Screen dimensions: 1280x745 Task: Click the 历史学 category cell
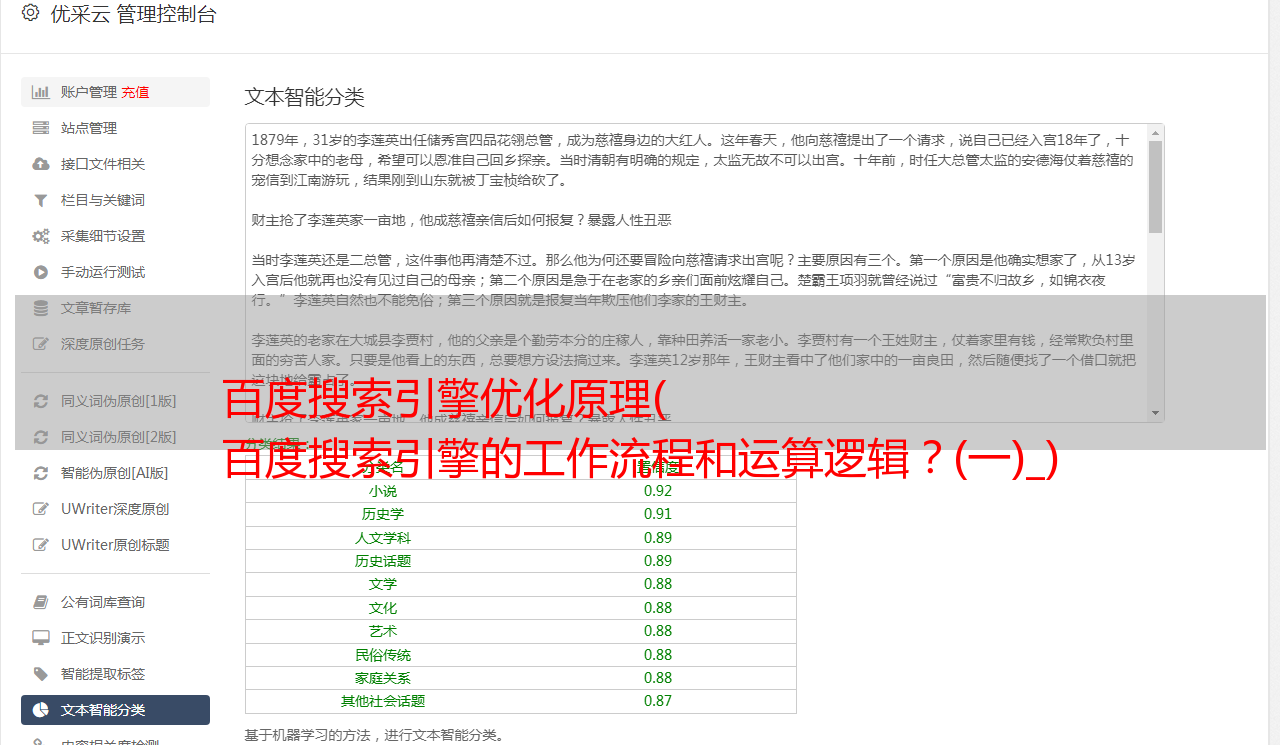point(383,514)
